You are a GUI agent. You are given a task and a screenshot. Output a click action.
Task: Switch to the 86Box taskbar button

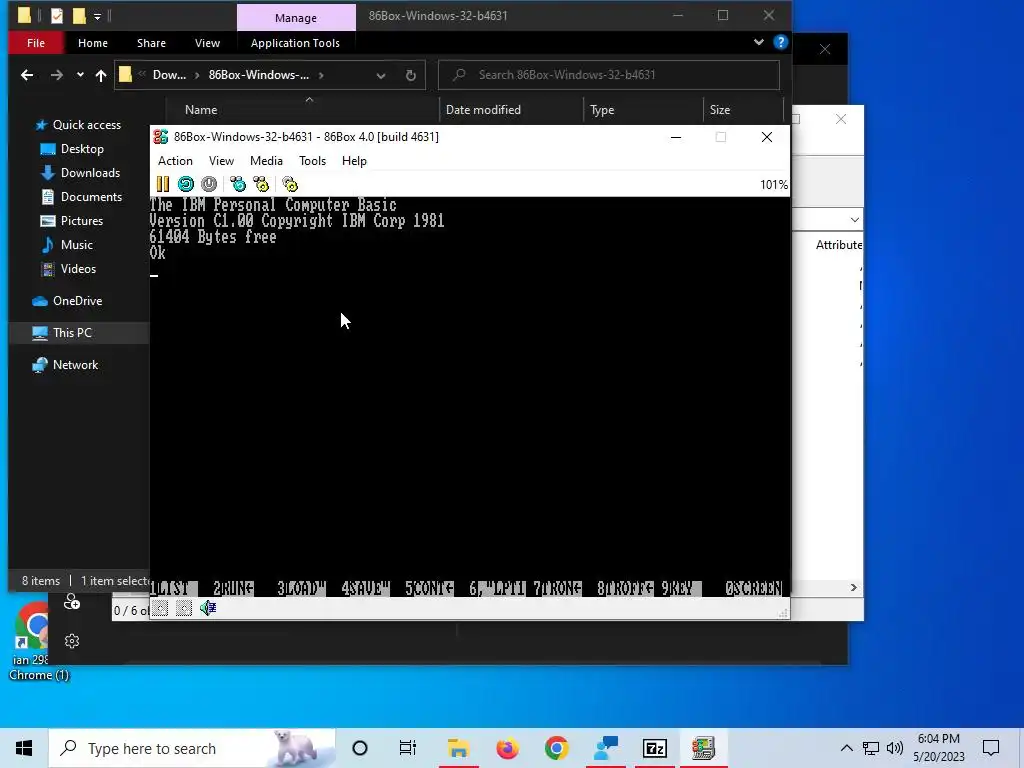pyautogui.click(x=703, y=748)
